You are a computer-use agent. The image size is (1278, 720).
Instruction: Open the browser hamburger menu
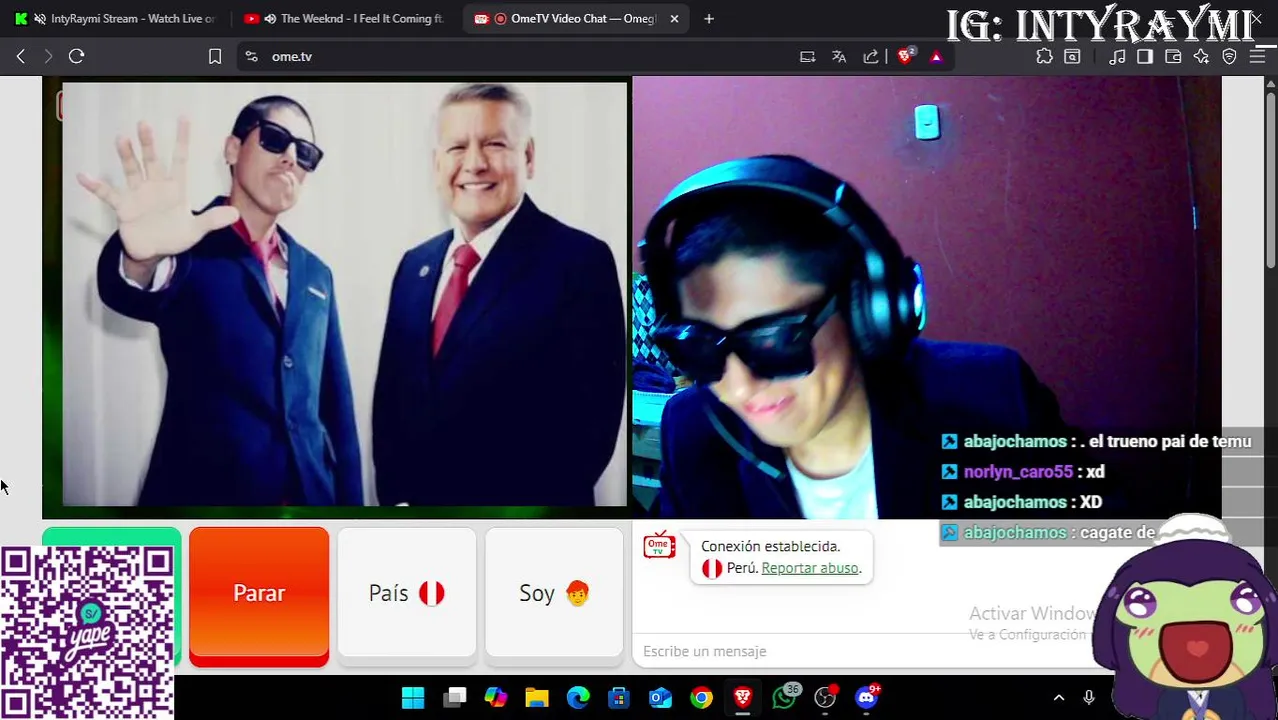pos(1257,57)
